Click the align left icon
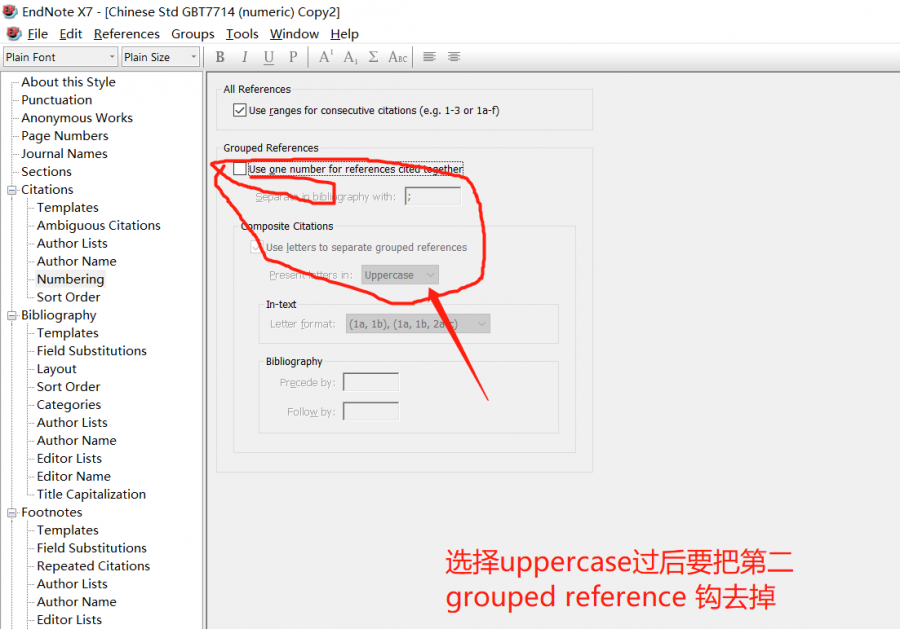The width and height of the screenshot is (900, 629). (x=429, y=57)
